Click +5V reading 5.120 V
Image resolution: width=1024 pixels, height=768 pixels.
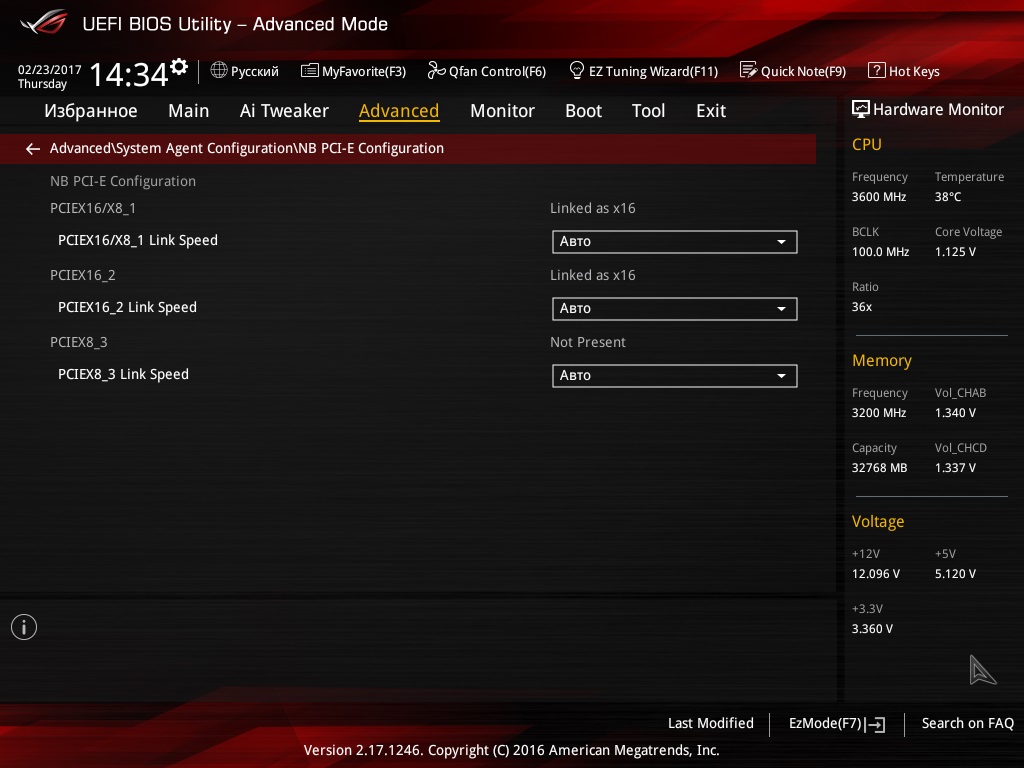pos(955,574)
